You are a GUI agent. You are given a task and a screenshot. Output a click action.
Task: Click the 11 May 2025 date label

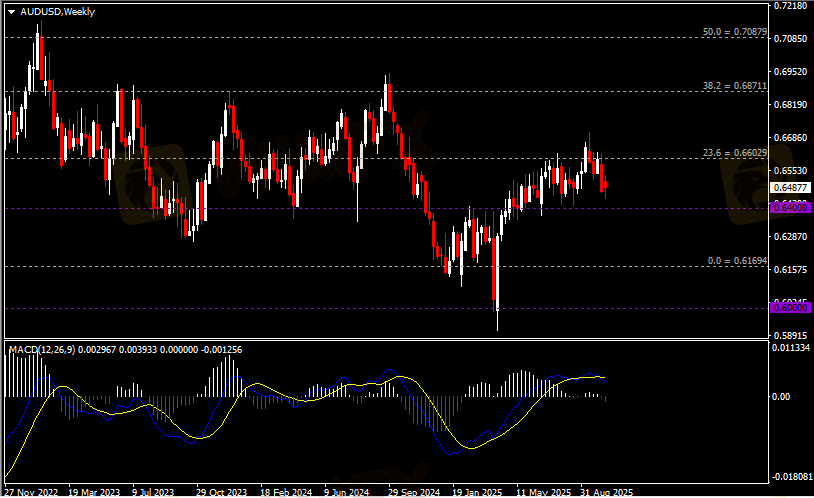(x=541, y=492)
